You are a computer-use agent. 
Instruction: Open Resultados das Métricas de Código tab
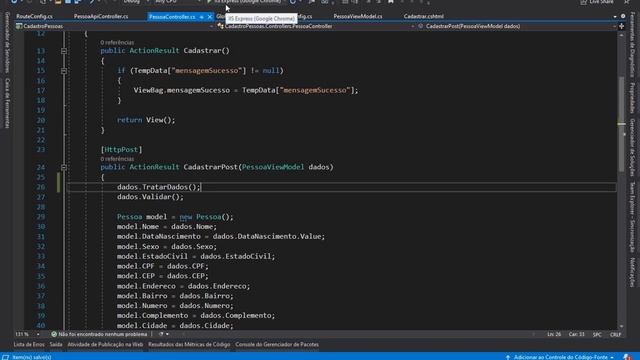click(189, 344)
